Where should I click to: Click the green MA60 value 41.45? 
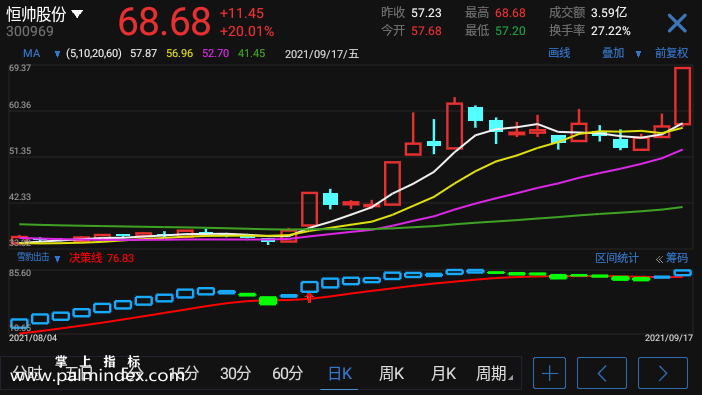252,54
